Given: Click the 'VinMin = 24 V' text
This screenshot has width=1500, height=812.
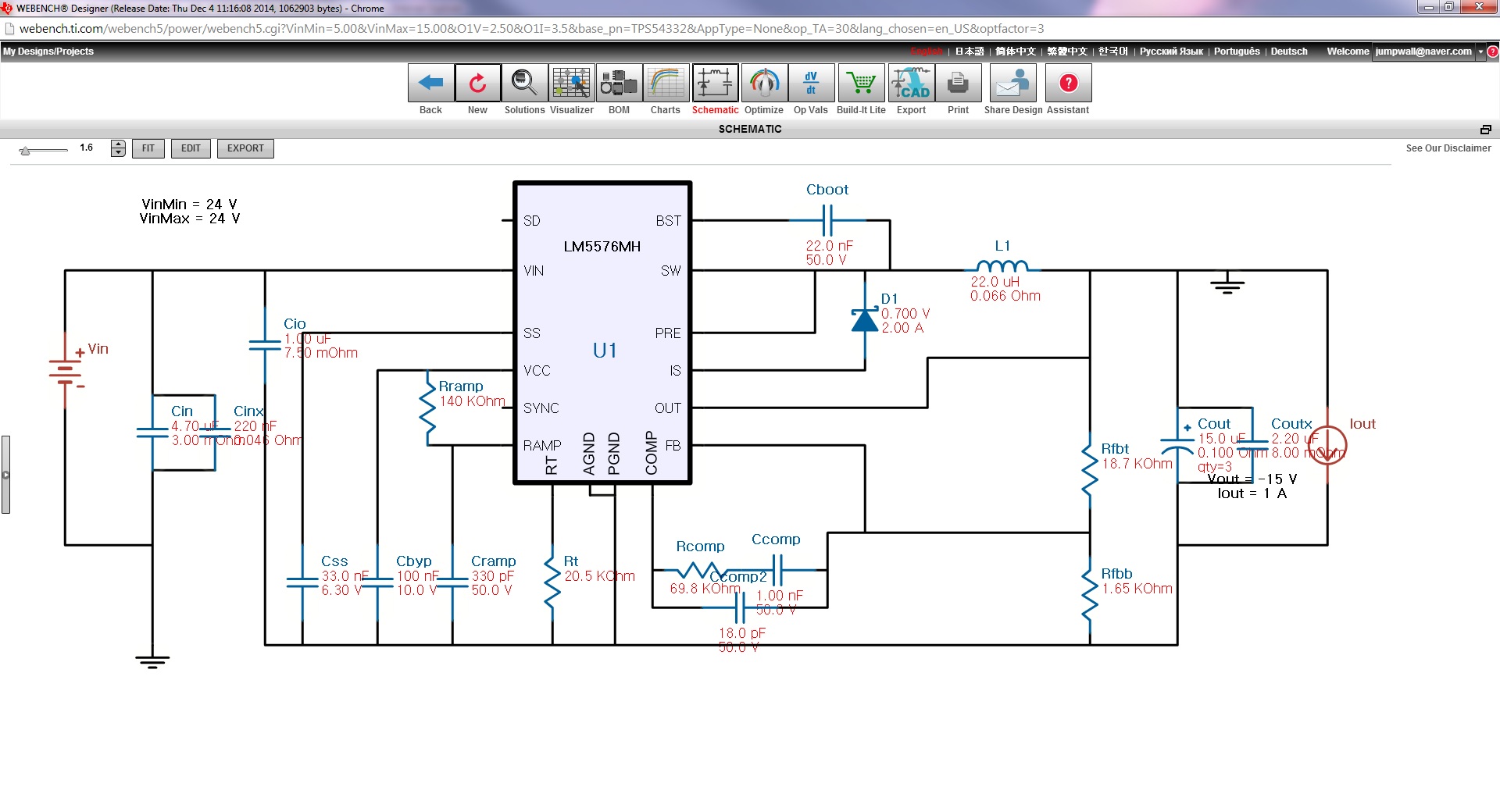Looking at the screenshot, I should pos(189,205).
